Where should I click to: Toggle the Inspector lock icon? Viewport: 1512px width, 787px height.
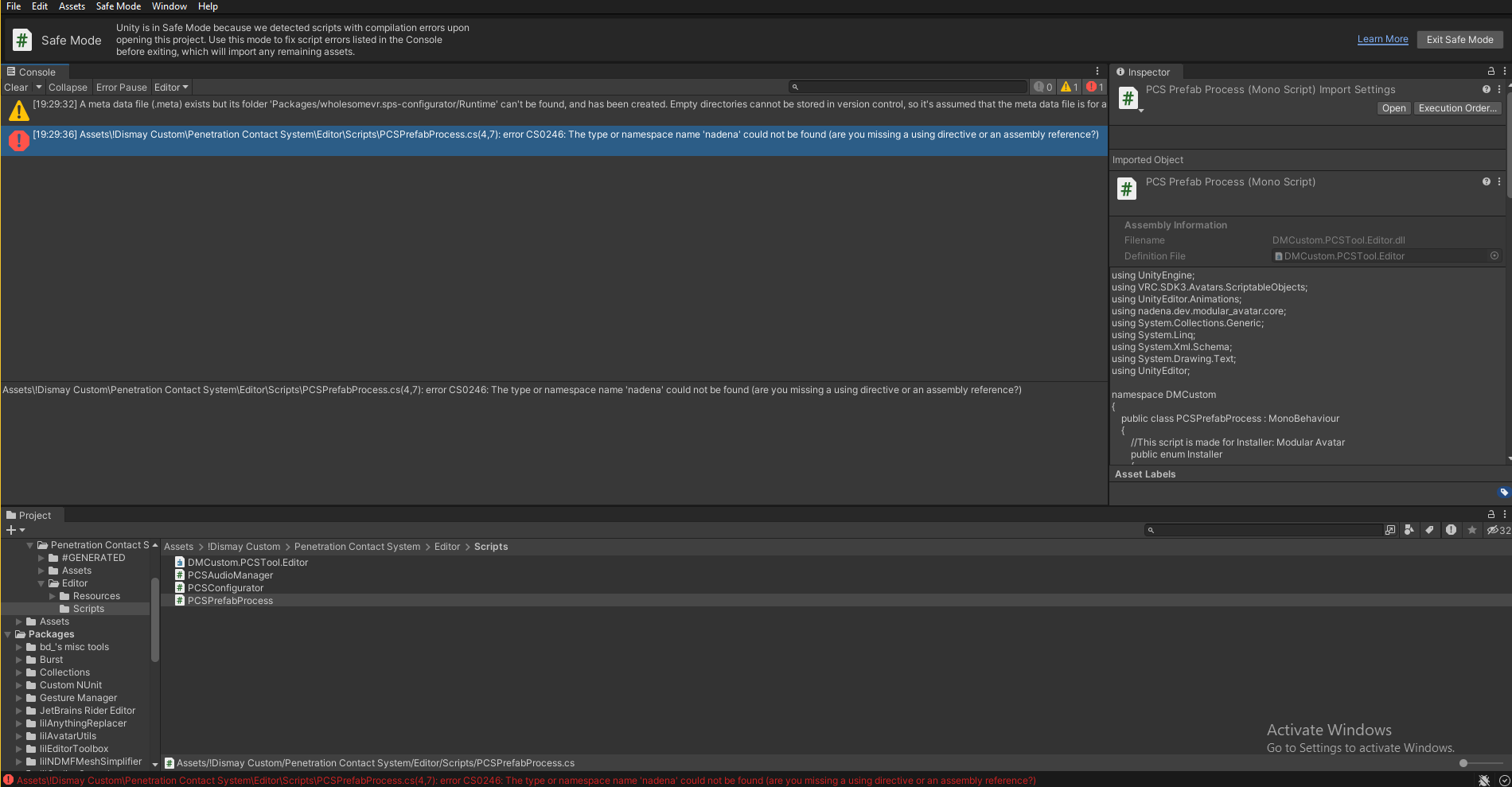click(x=1491, y=71)
